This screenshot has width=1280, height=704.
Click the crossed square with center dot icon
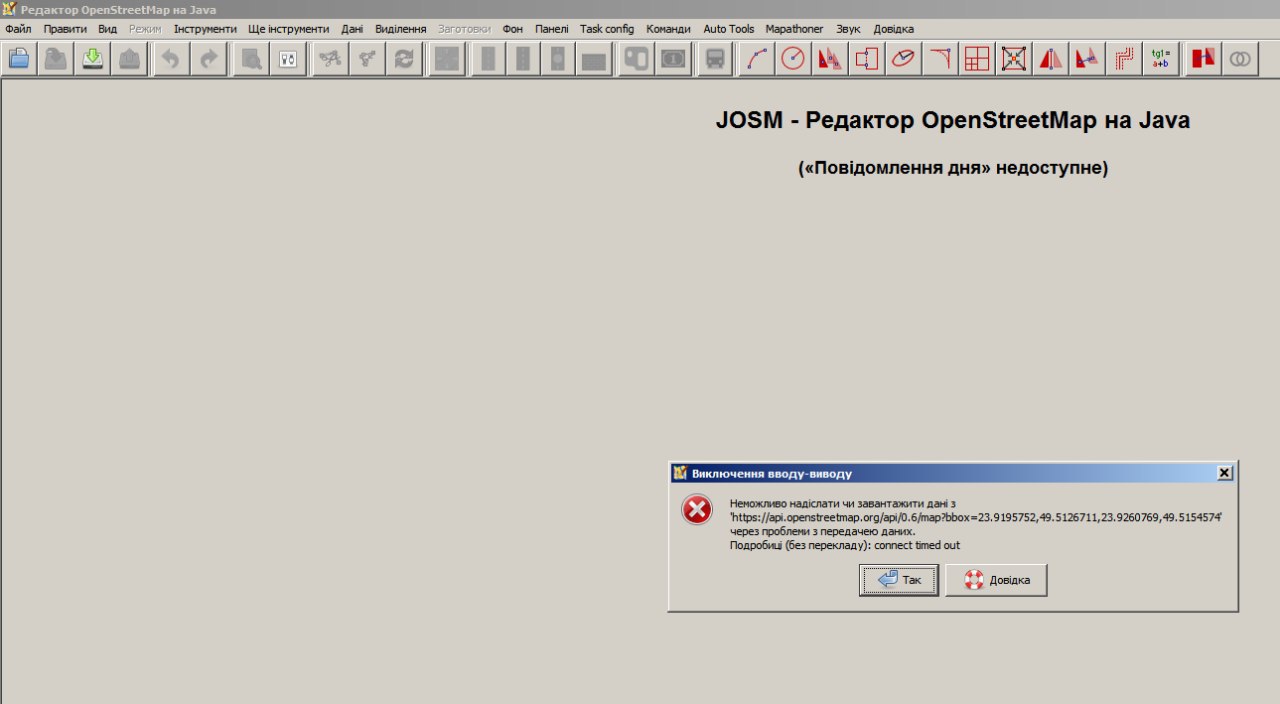[1014, 59]
